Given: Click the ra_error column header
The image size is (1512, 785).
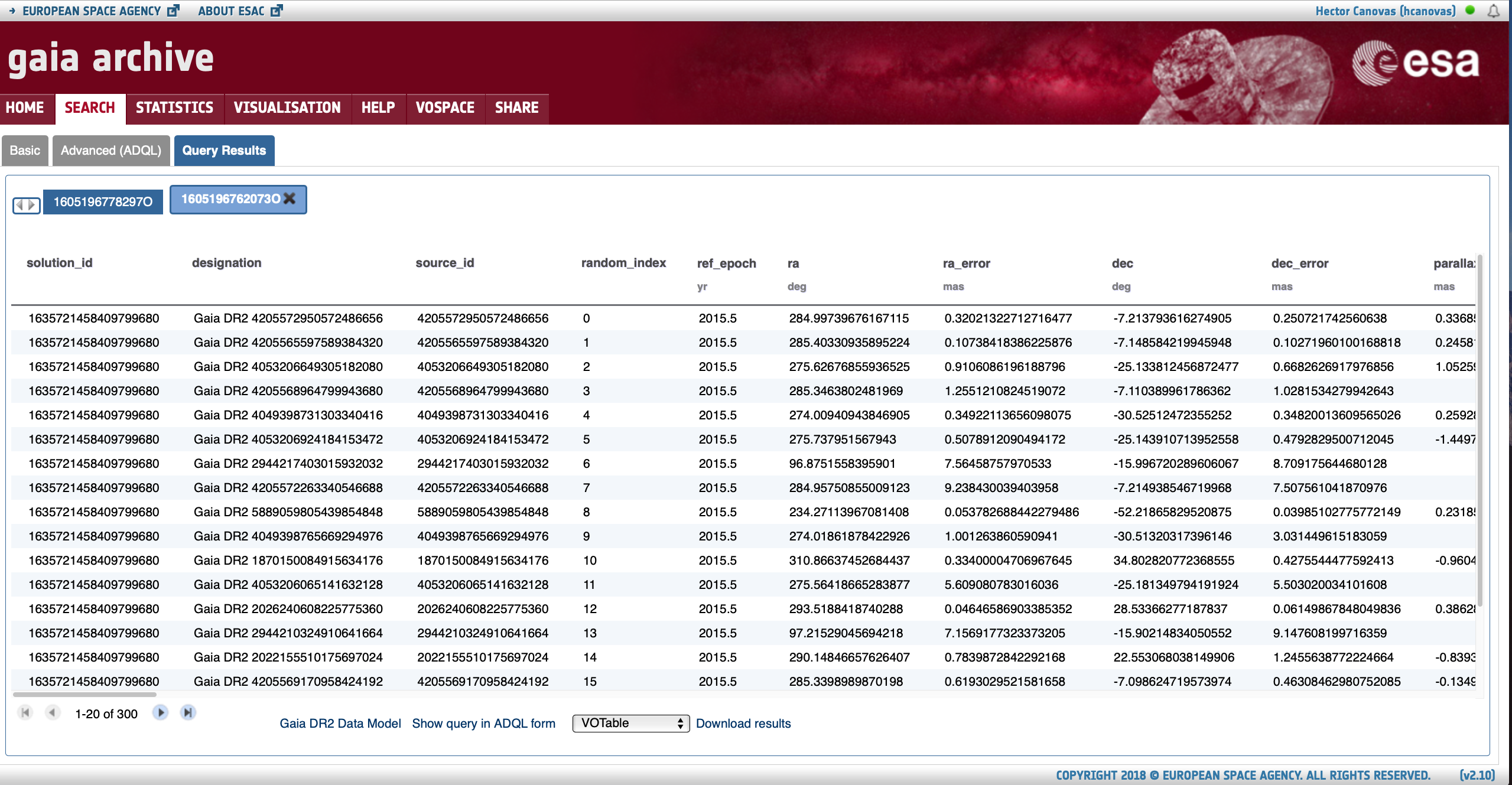Looking at the screenshot, I should click(x=967, y=263).
